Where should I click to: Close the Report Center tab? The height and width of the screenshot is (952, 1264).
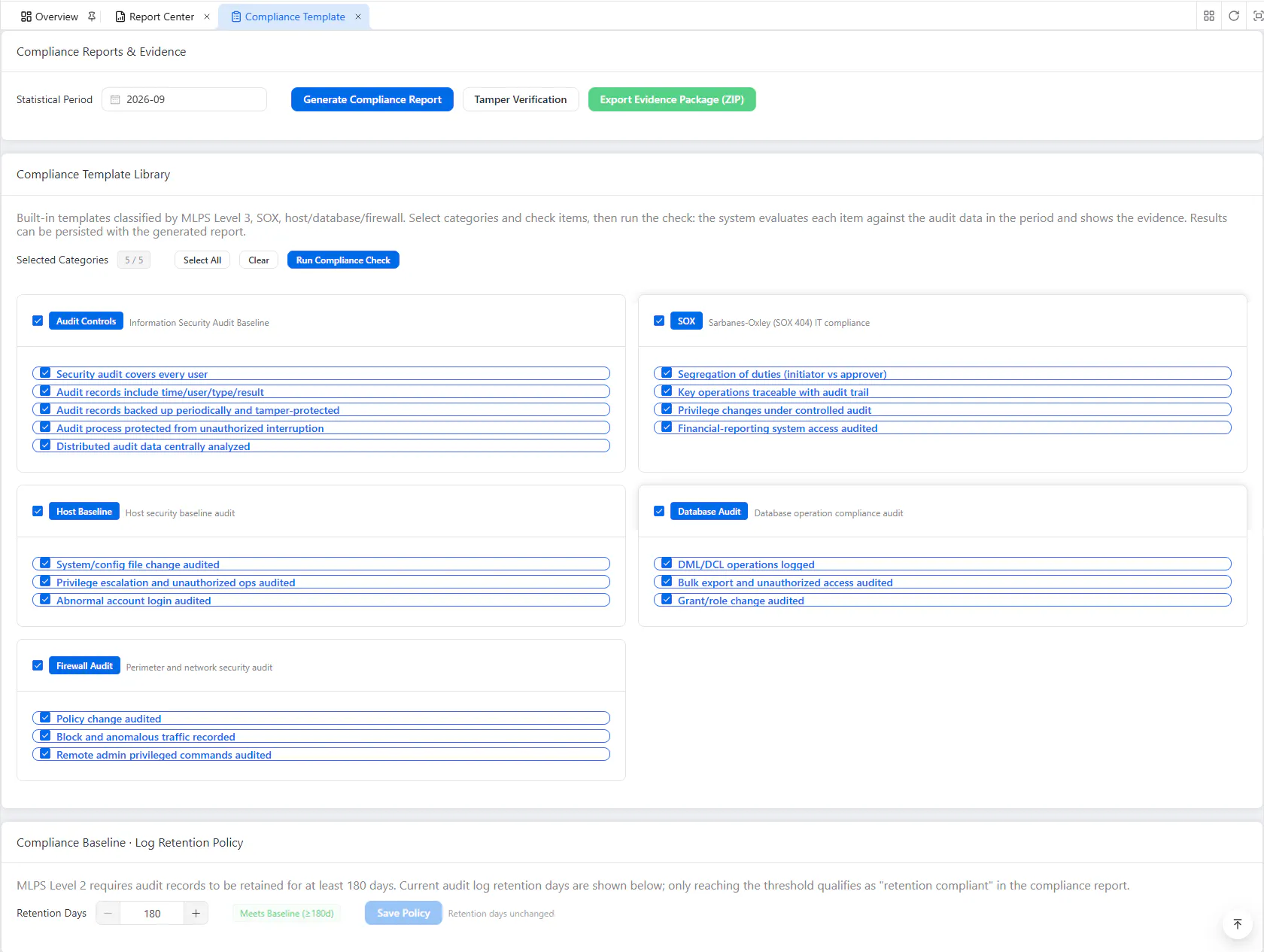pyautogui.click(x=207, y=17)
